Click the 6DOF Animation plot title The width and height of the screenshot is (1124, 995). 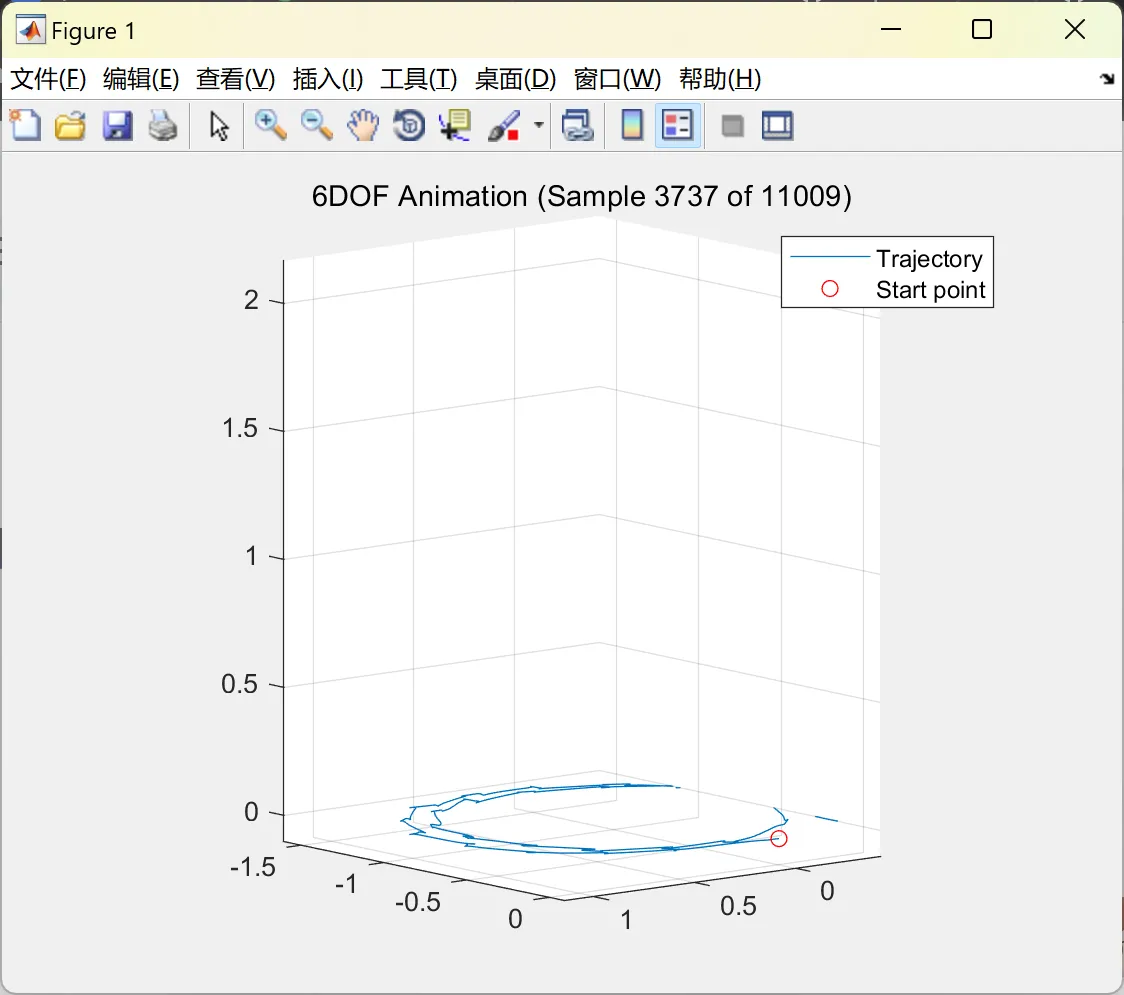click(581, 196)
